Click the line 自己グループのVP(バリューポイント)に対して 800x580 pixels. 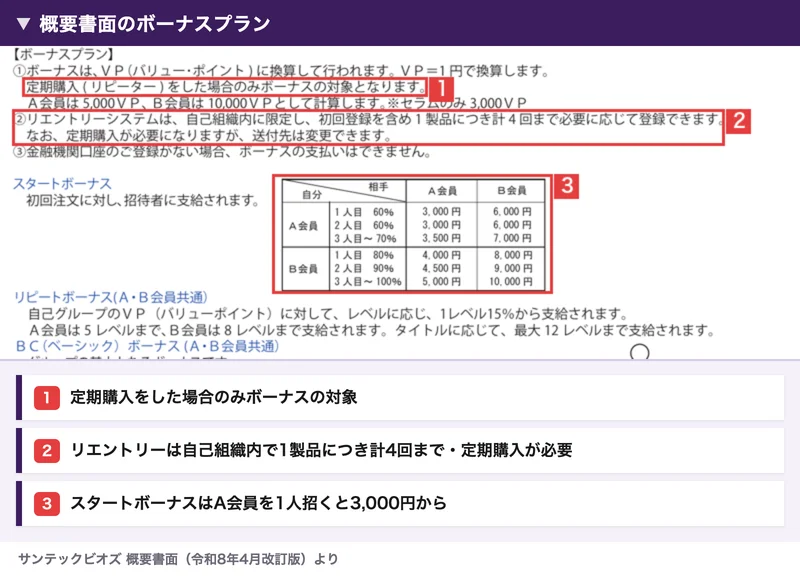click(328, 313)
